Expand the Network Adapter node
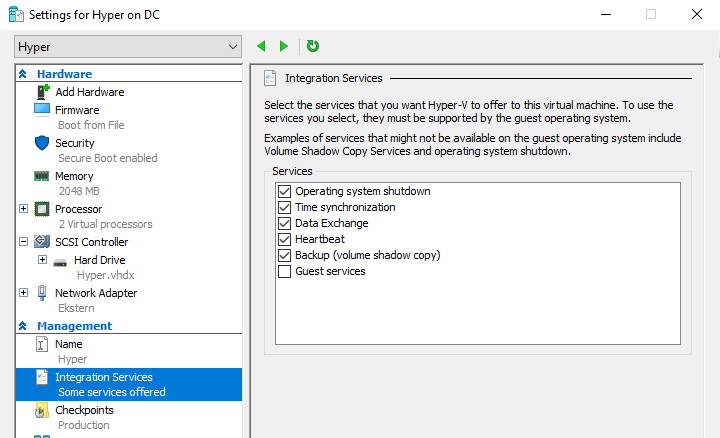The width and height of the screenshot is (720, 438). click(23, 293)
